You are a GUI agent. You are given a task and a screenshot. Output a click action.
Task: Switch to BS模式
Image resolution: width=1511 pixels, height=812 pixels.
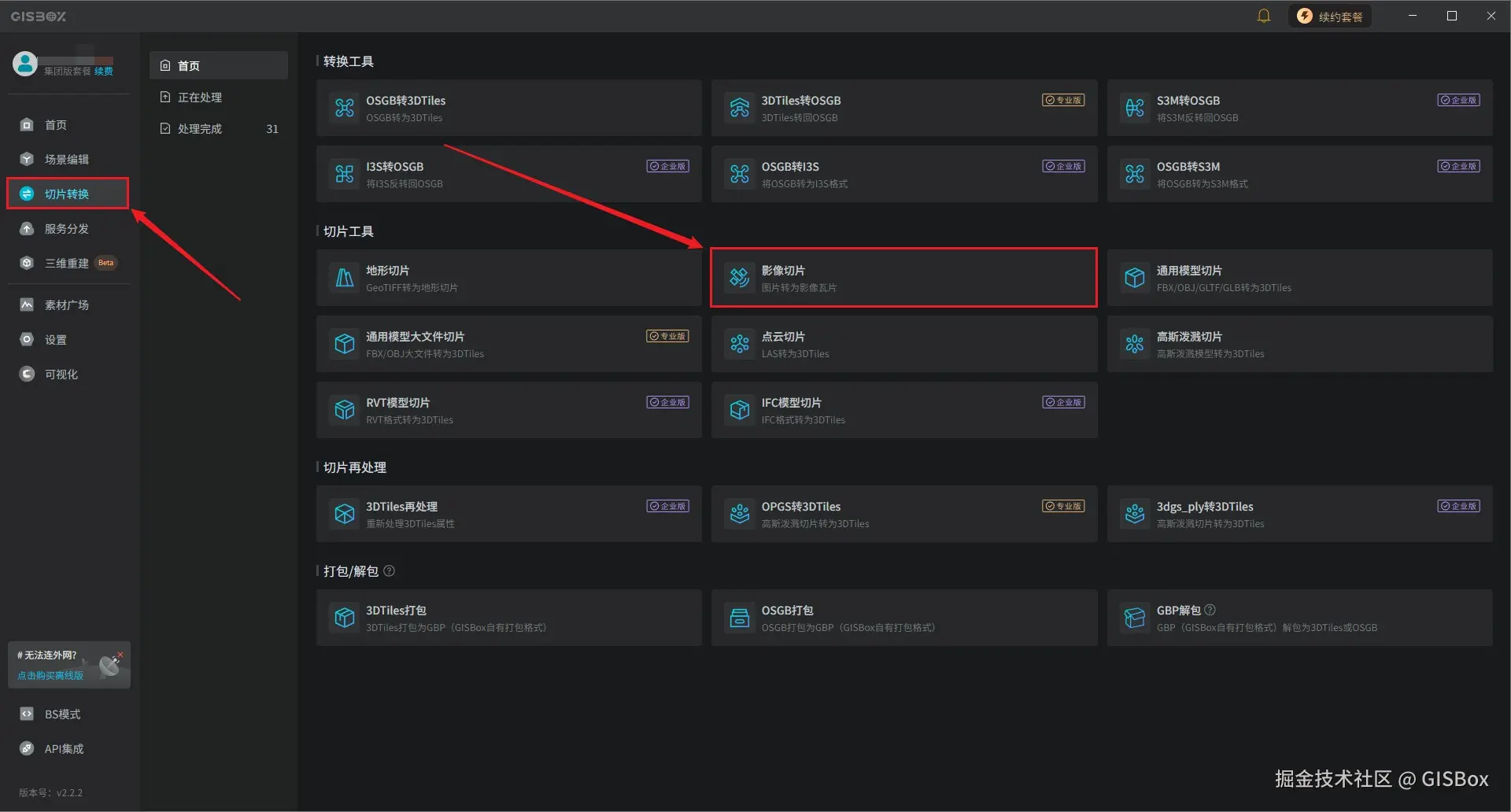(x=68, y=714)
